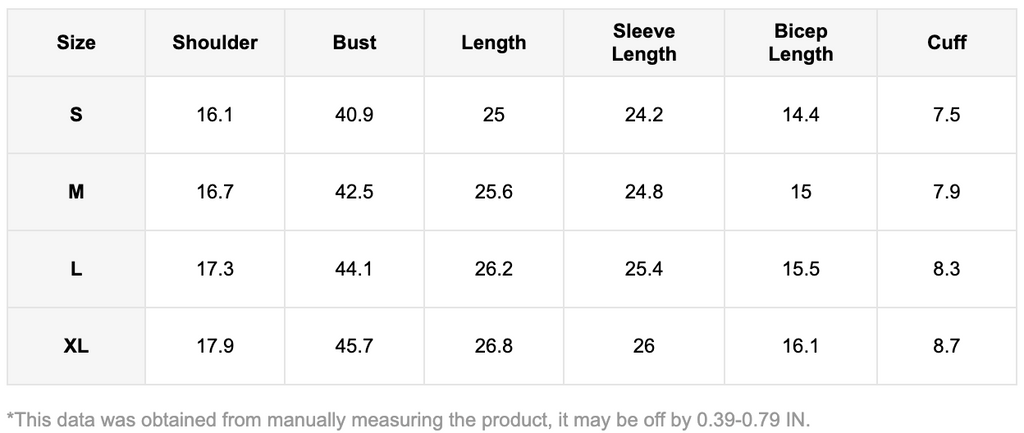Click the size S row label
The image size is (1024, 433).
76,115
